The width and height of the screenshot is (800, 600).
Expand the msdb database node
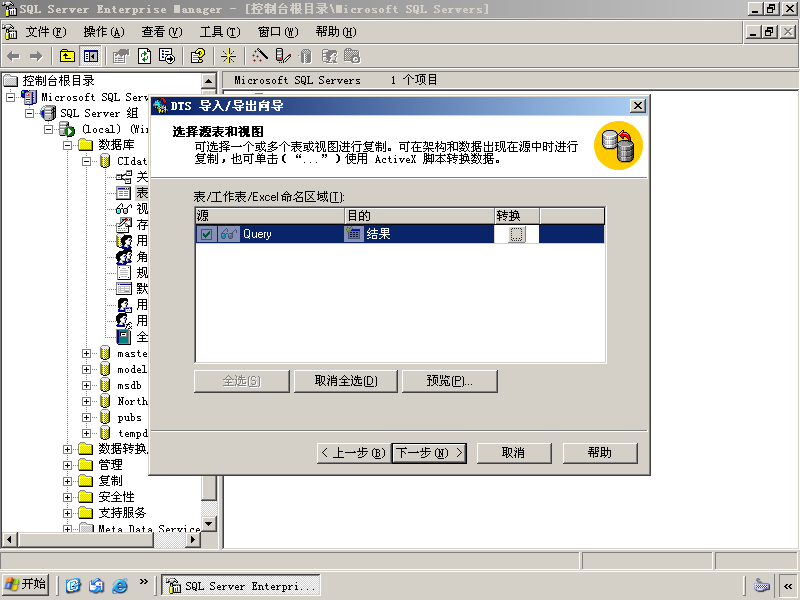tap(87, 385)
